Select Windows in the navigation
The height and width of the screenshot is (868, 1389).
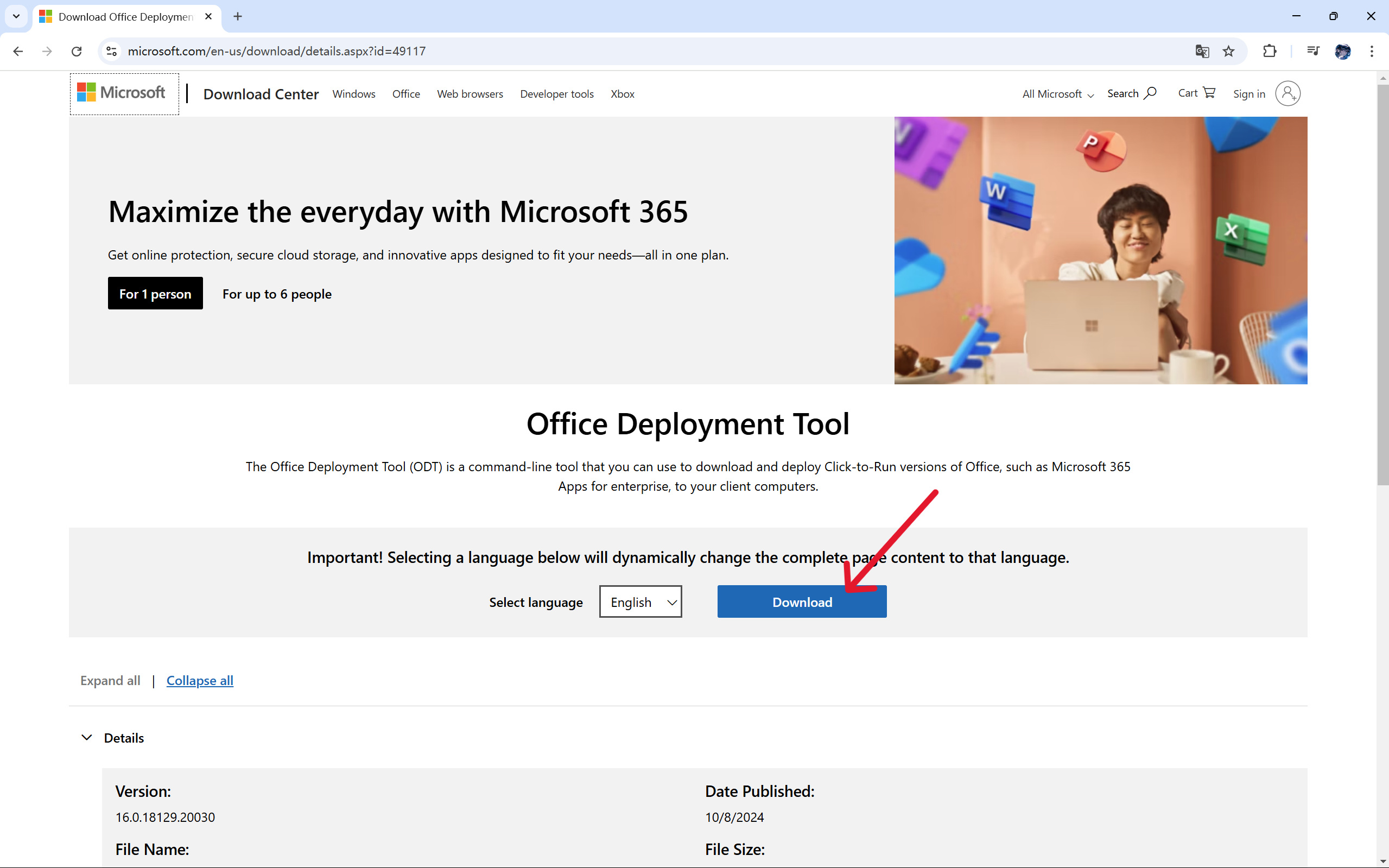[353, 93]
